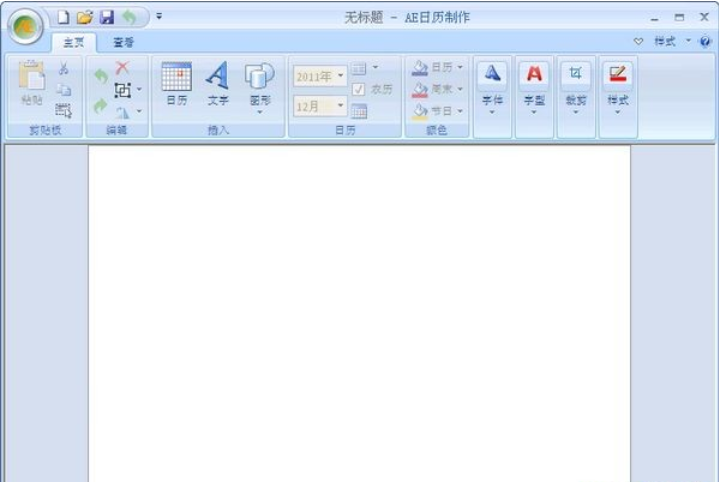Click the scissors cut icon
This screenshot has width=719, height=482.
63,68
